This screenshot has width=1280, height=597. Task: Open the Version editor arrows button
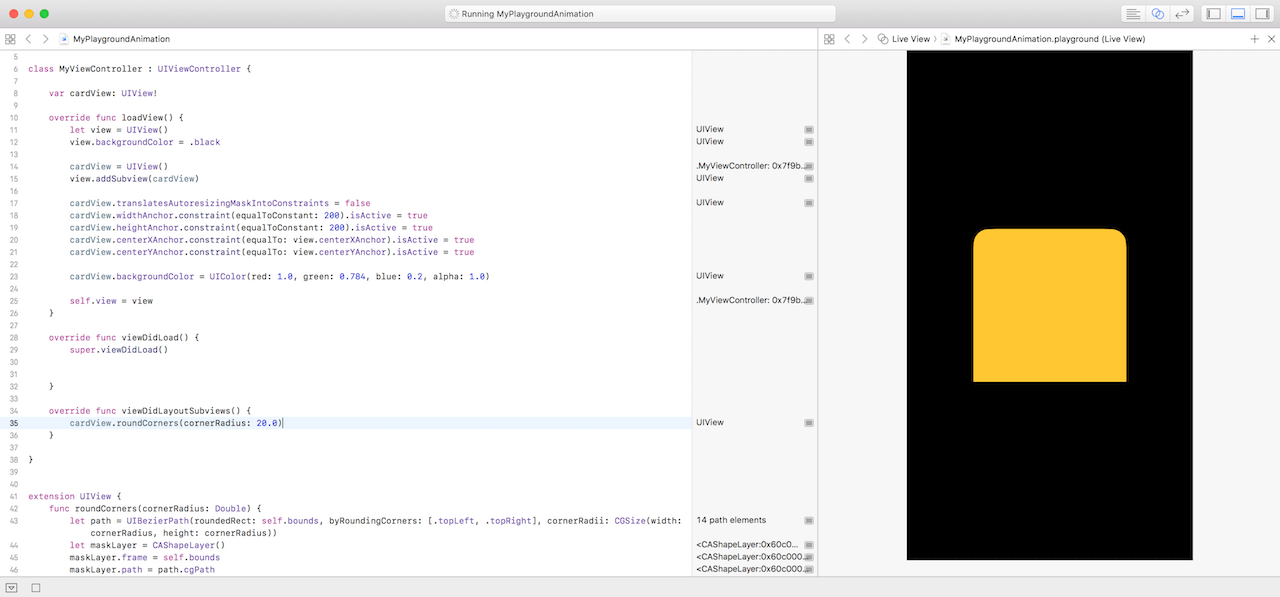click(x=1182, y=14)
